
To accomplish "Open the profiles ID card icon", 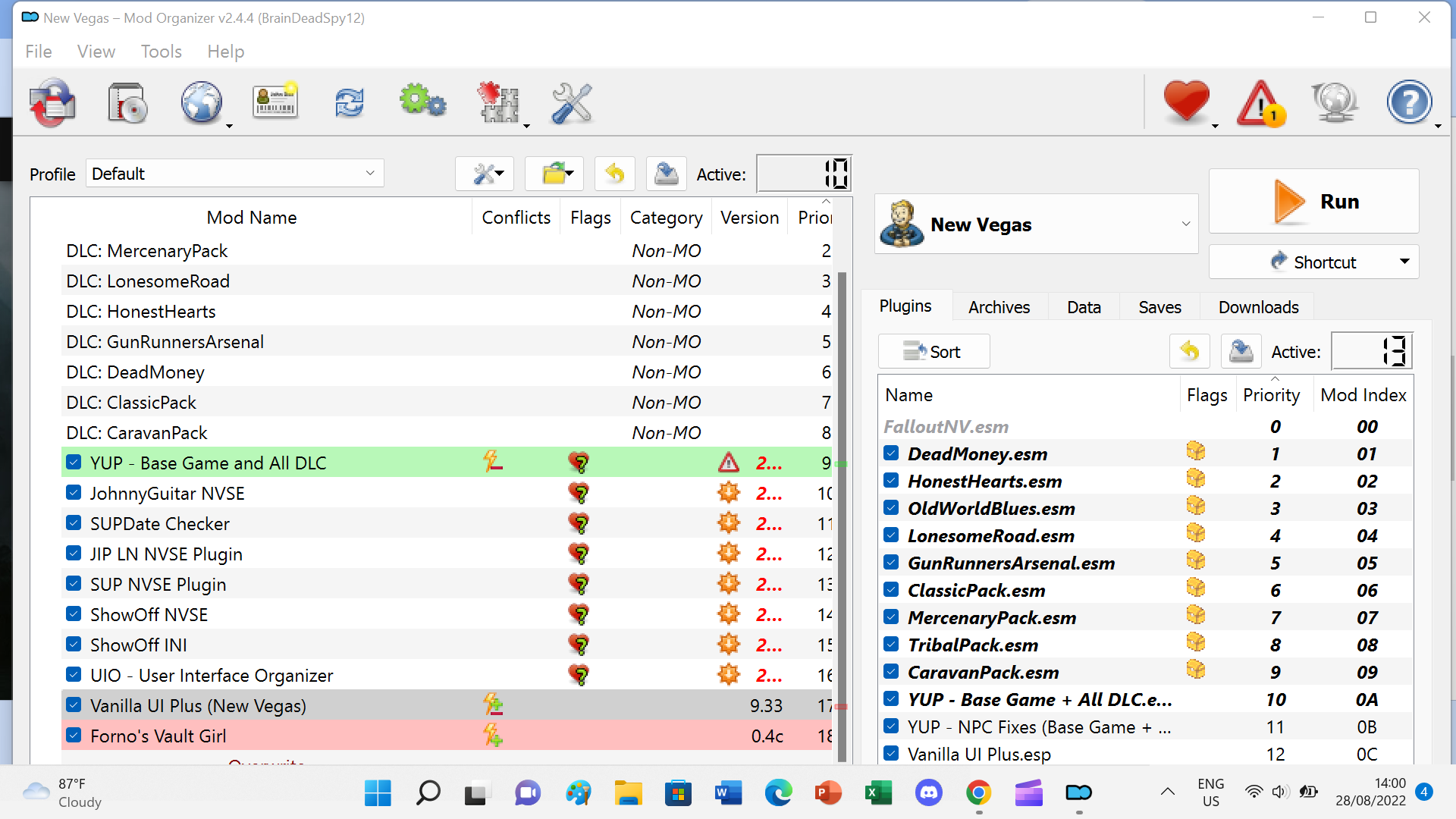I will (x=275, y=102).
